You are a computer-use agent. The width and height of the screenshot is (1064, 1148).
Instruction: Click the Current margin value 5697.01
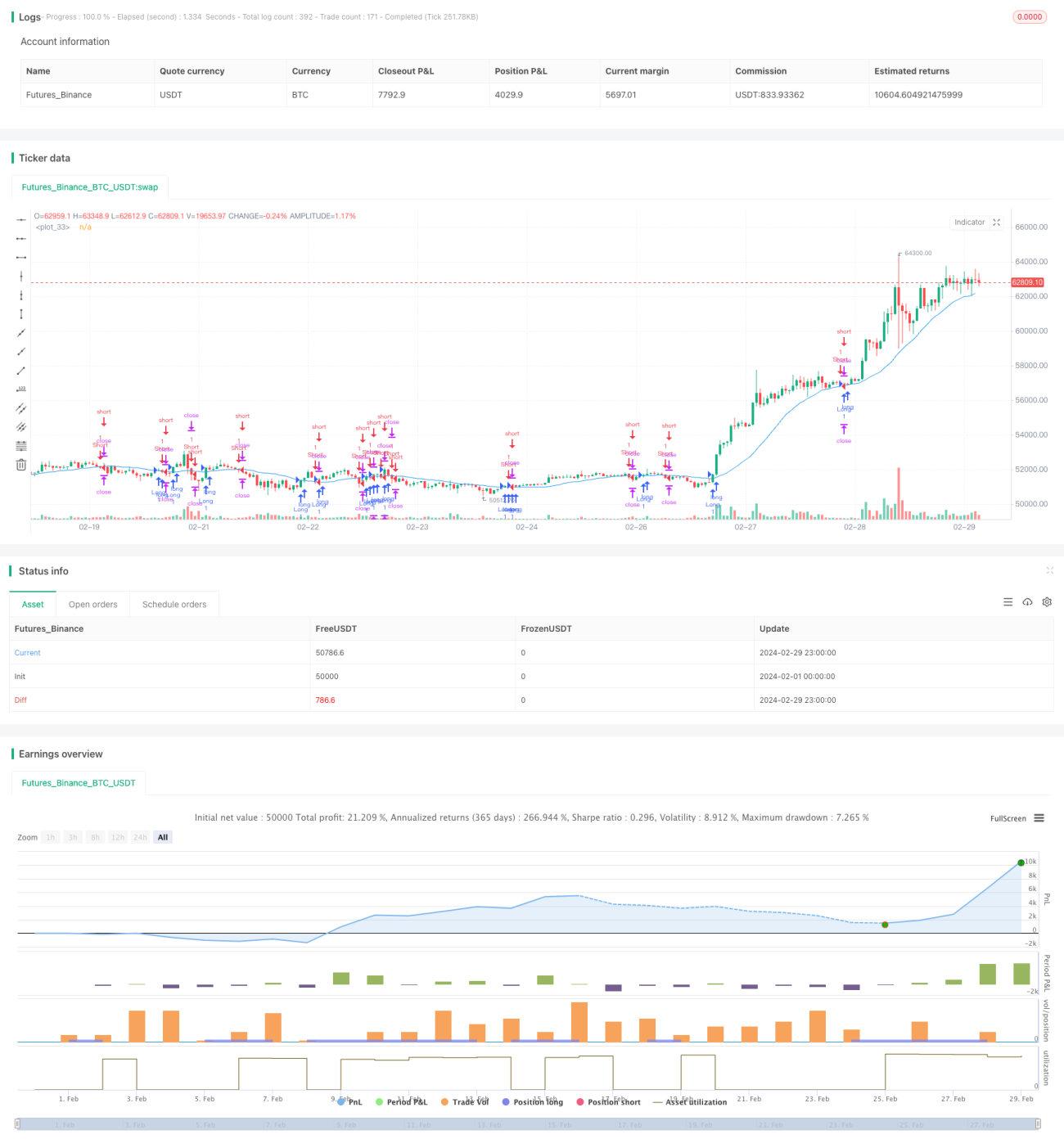[620, 95]
